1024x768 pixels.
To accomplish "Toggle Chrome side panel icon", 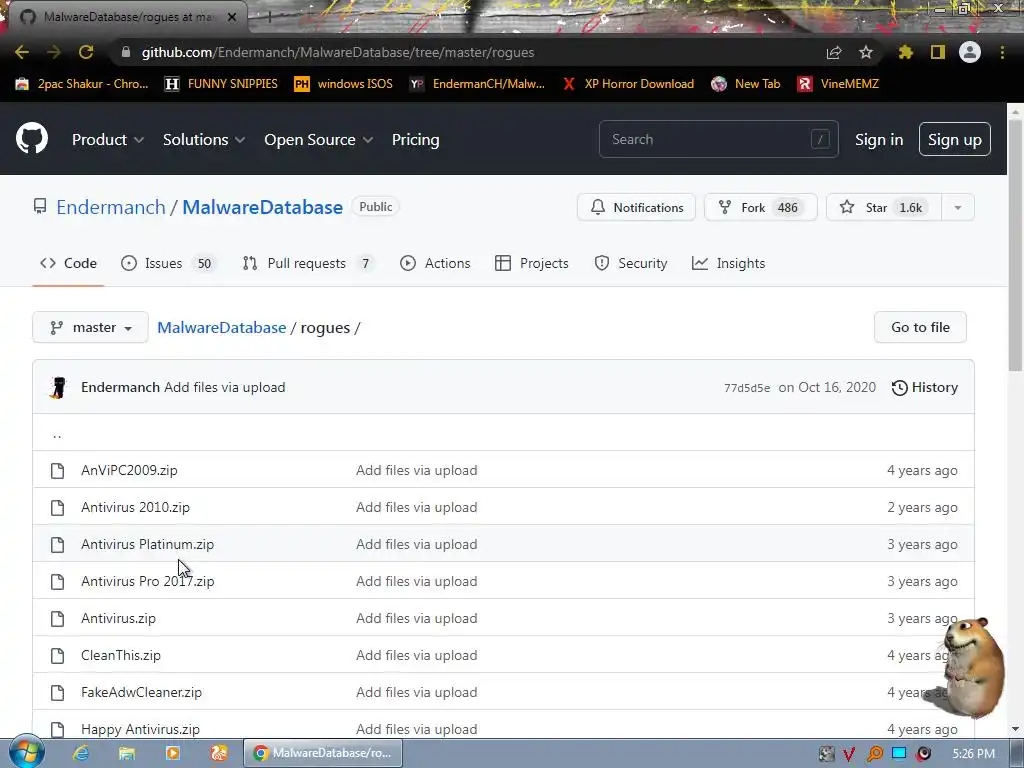I will point(938,52).
